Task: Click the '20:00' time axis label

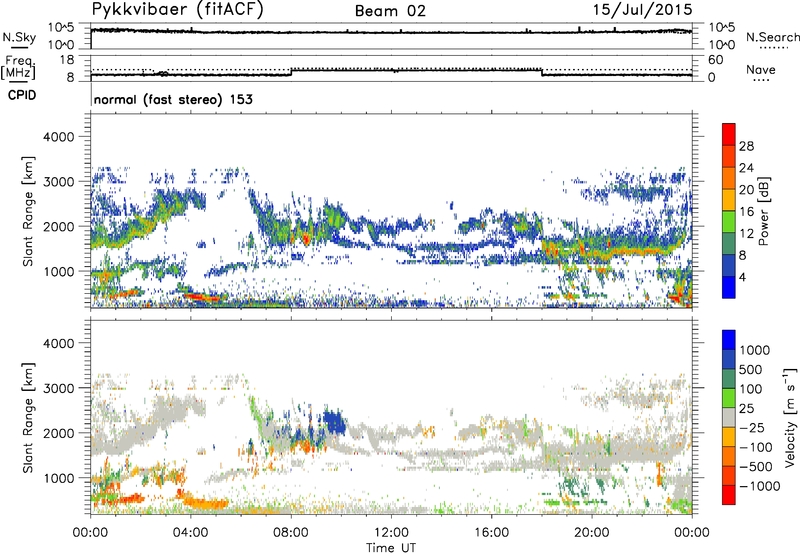Action: point(591,533)
